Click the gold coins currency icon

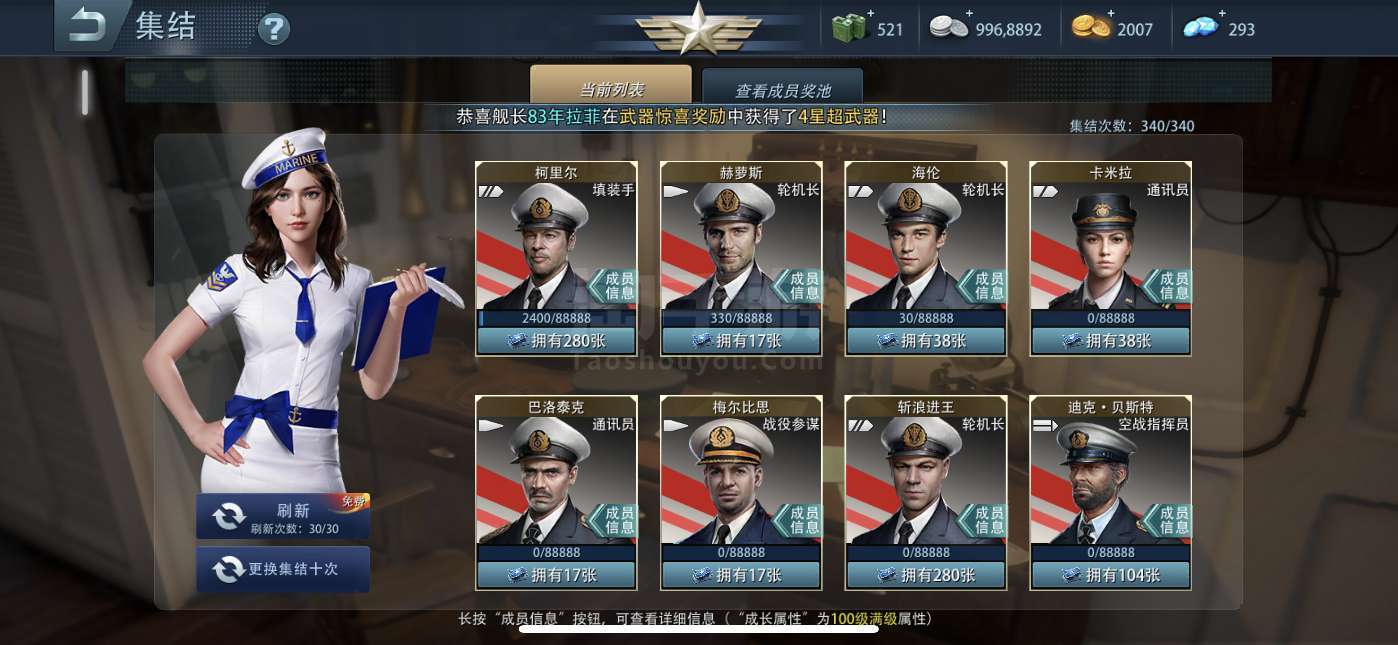(x=1091, y=27)
